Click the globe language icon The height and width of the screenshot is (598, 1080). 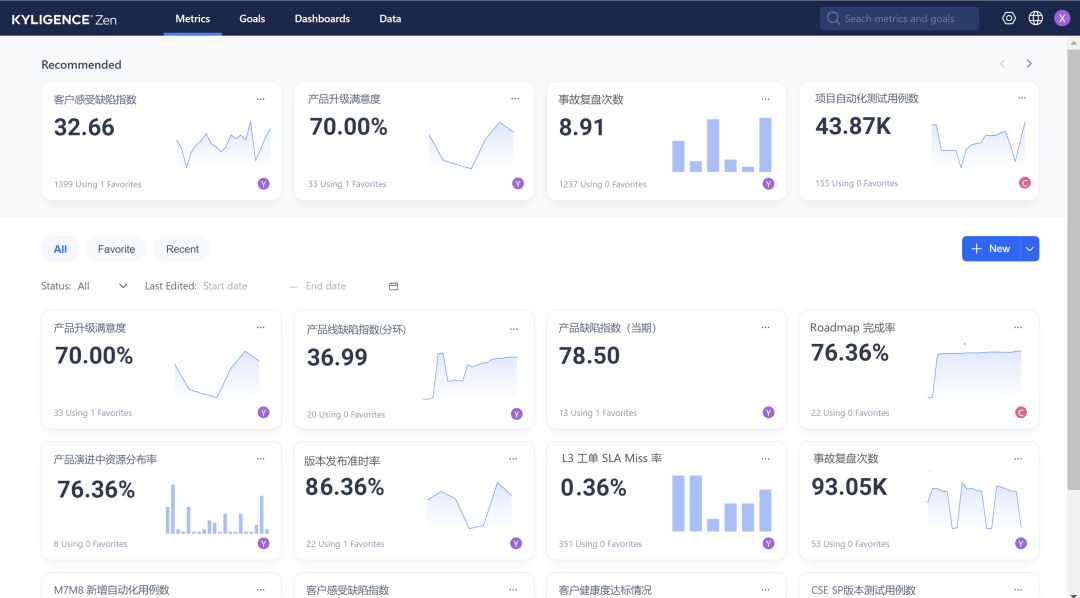tap(1035, 19)
